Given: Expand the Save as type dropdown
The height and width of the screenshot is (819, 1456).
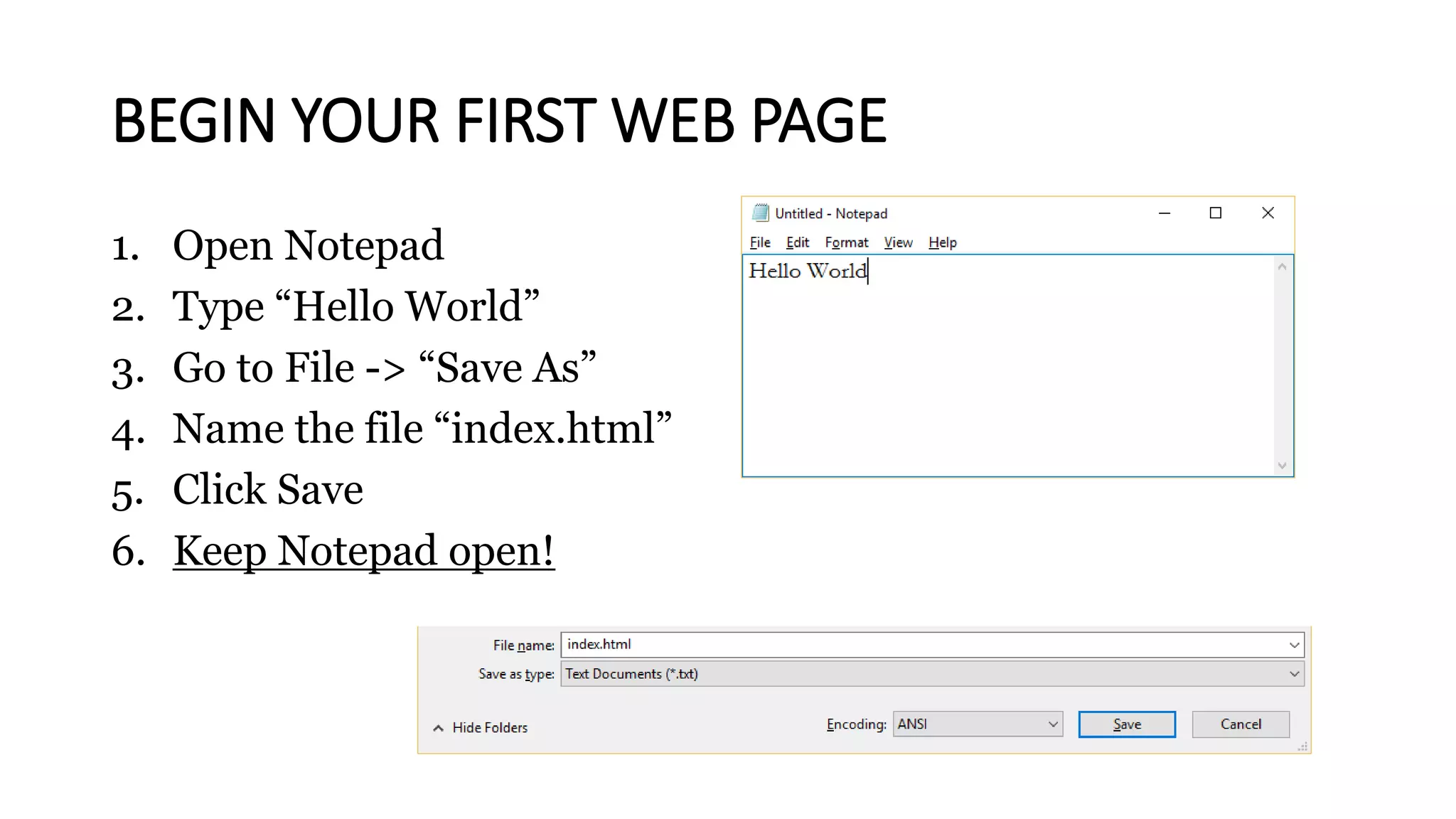Looking at the screenshot, I should [1294, 674].
